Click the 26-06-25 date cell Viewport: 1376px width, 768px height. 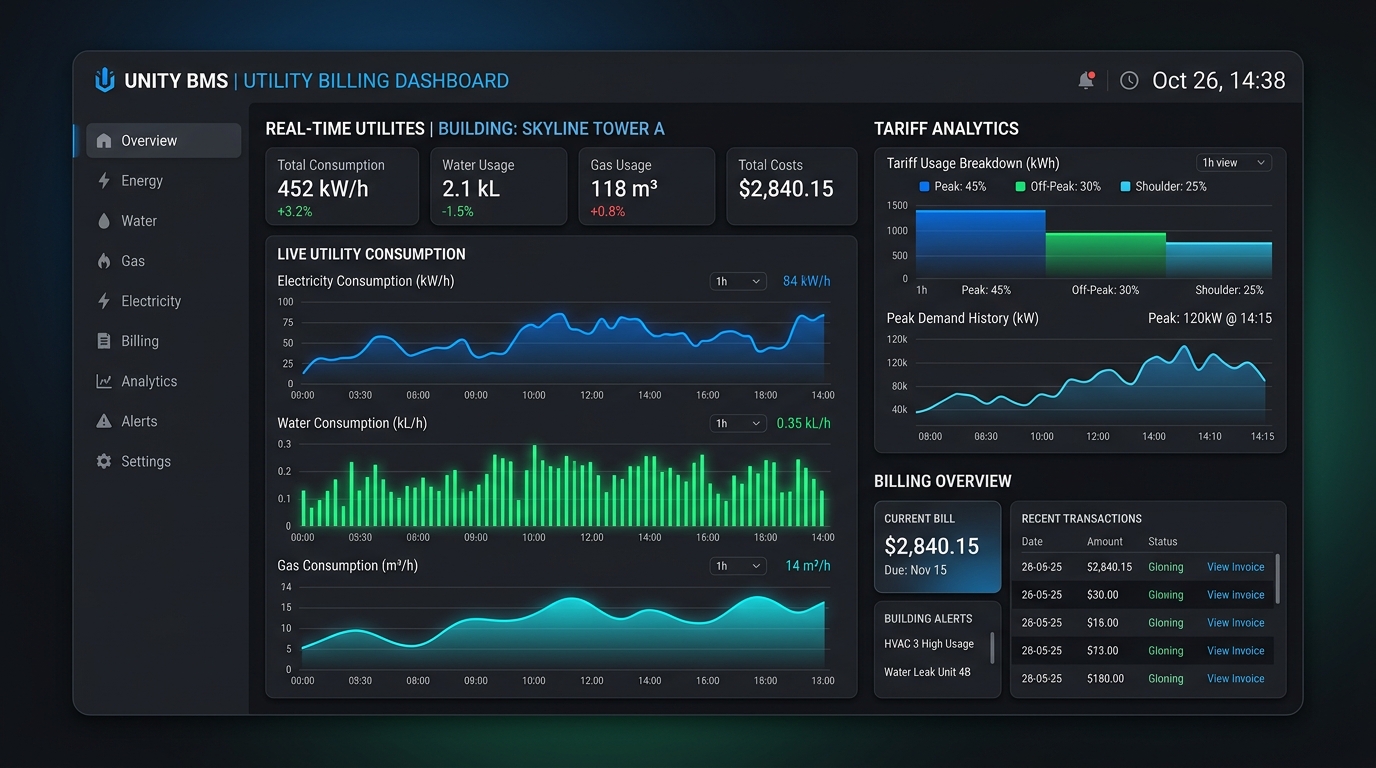click(x=1041, y=567)
